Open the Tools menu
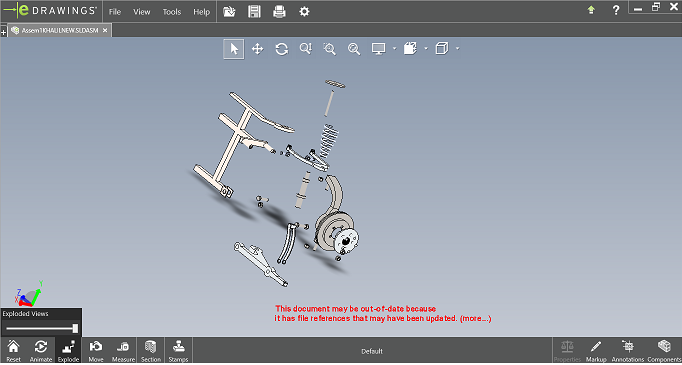Image resolution: width=682 pixels, height=365 pixels. (172, 12)
